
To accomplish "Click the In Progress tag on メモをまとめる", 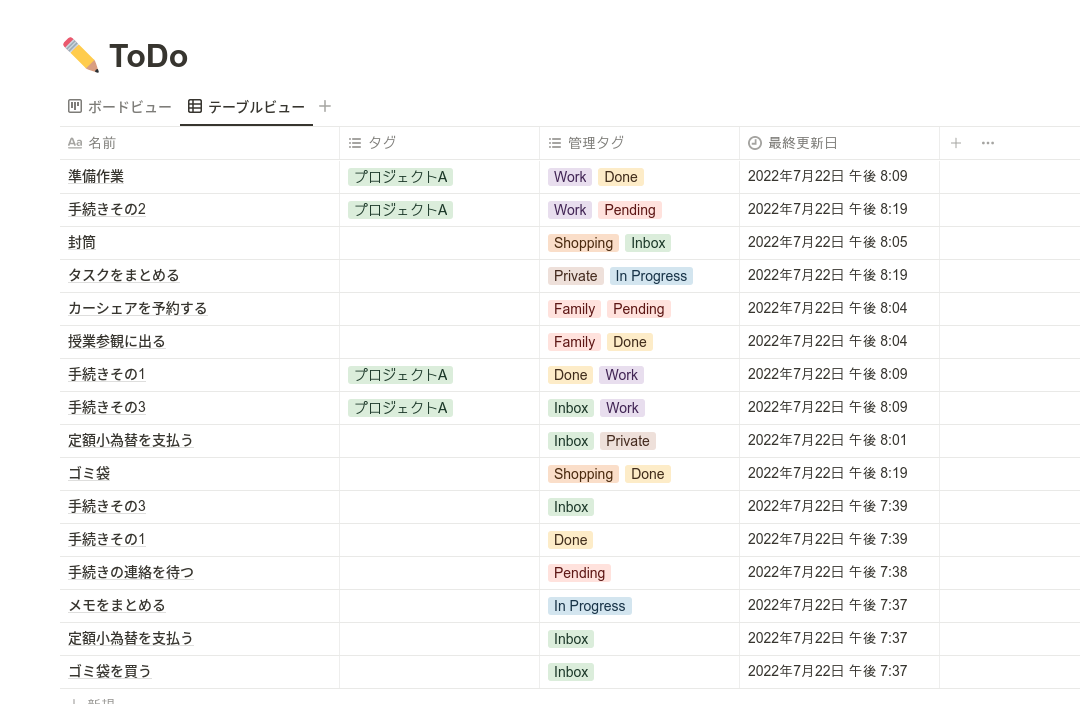I will pyautogui.click(x=590, y=606).
